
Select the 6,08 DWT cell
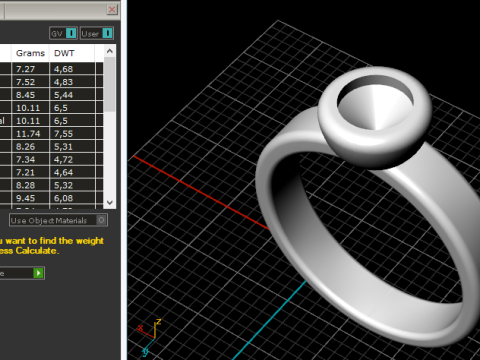(72, 198)
